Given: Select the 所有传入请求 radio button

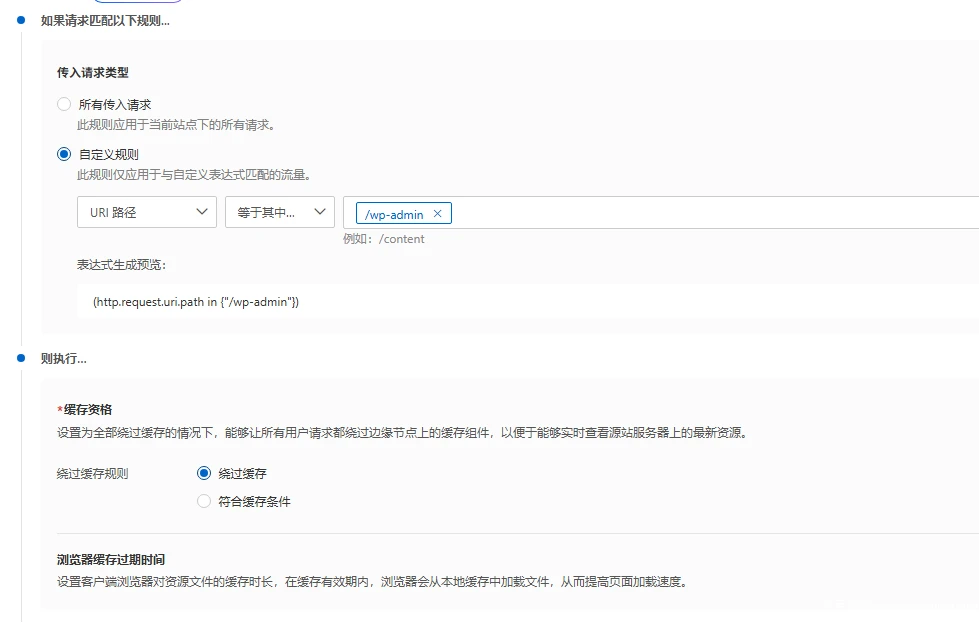Looking at the screenshot, I should pos(64,104).
